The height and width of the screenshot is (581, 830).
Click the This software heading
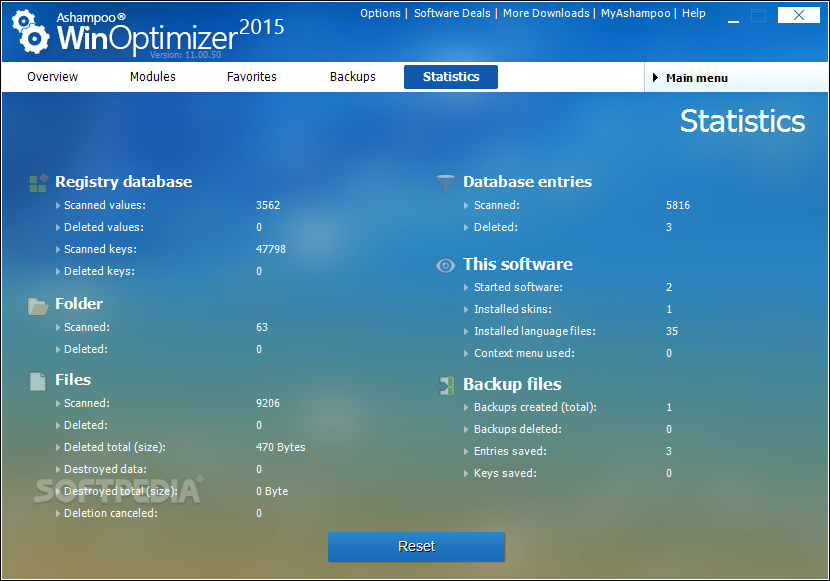518,264
